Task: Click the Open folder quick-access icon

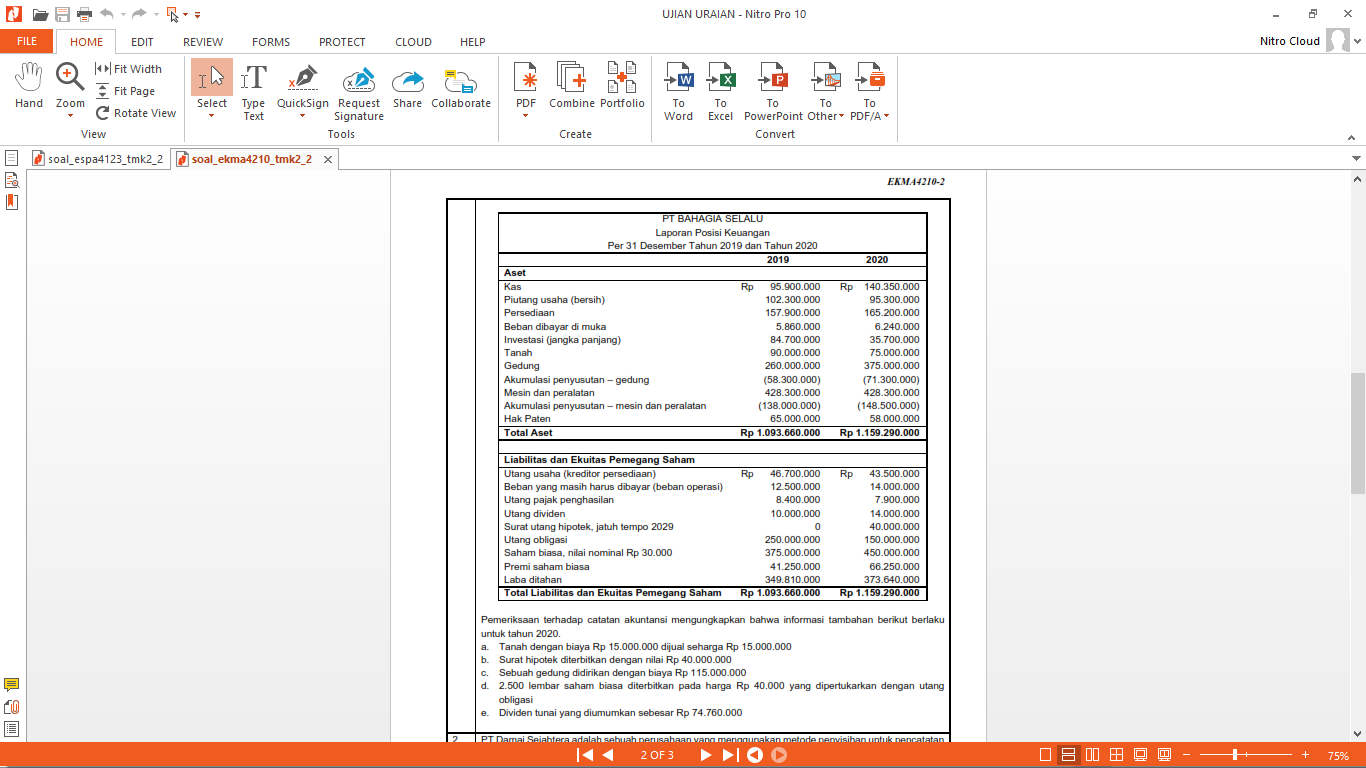Action: [x=40, y=14]
